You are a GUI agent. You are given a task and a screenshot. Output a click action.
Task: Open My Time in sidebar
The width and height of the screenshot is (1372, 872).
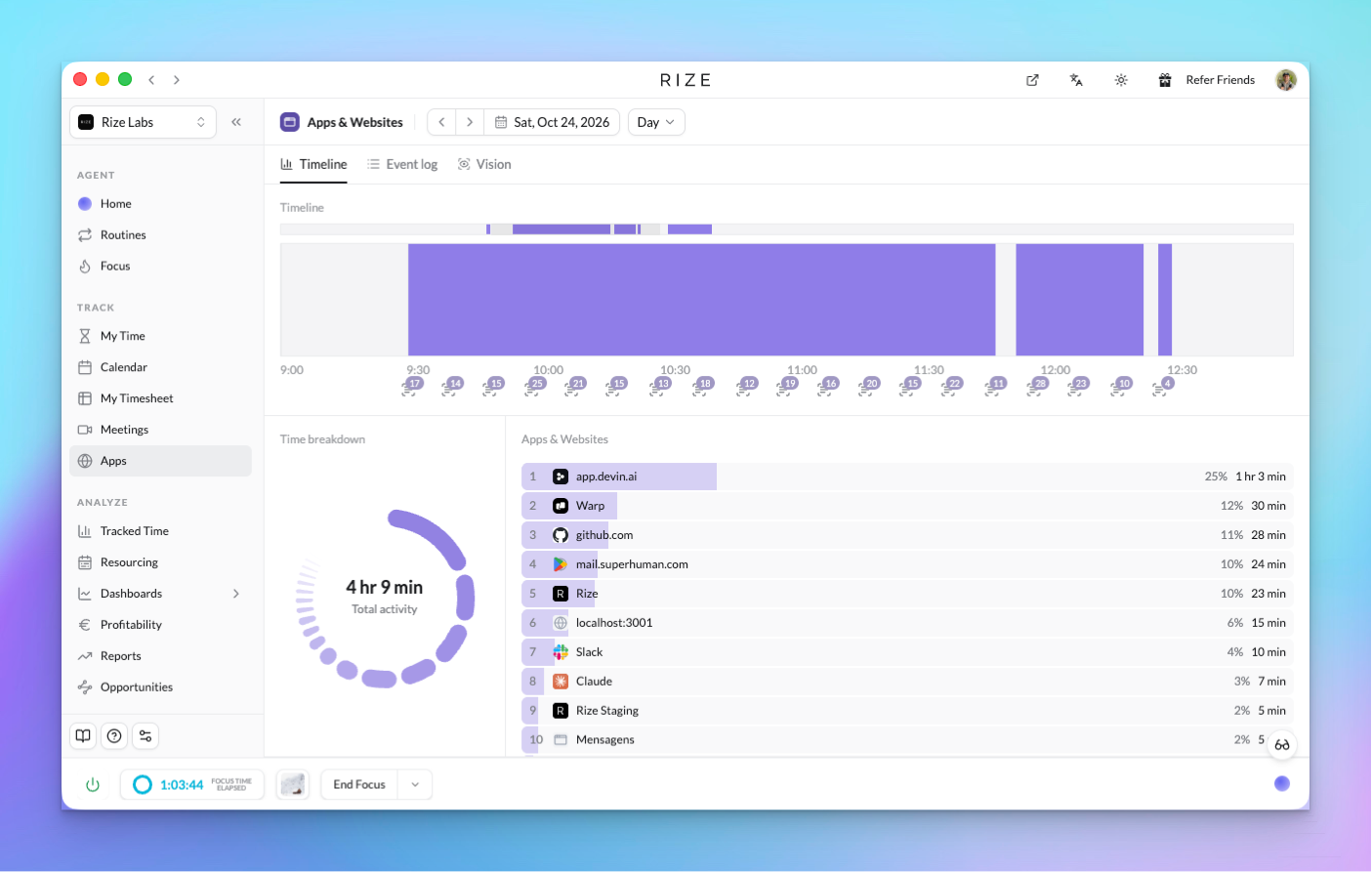[x=160, y=336]
